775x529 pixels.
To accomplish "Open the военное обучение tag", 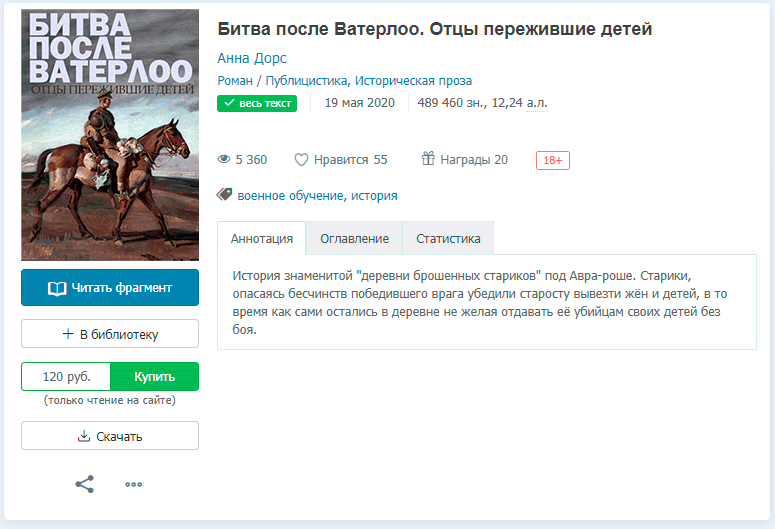I will coord(290,196).
